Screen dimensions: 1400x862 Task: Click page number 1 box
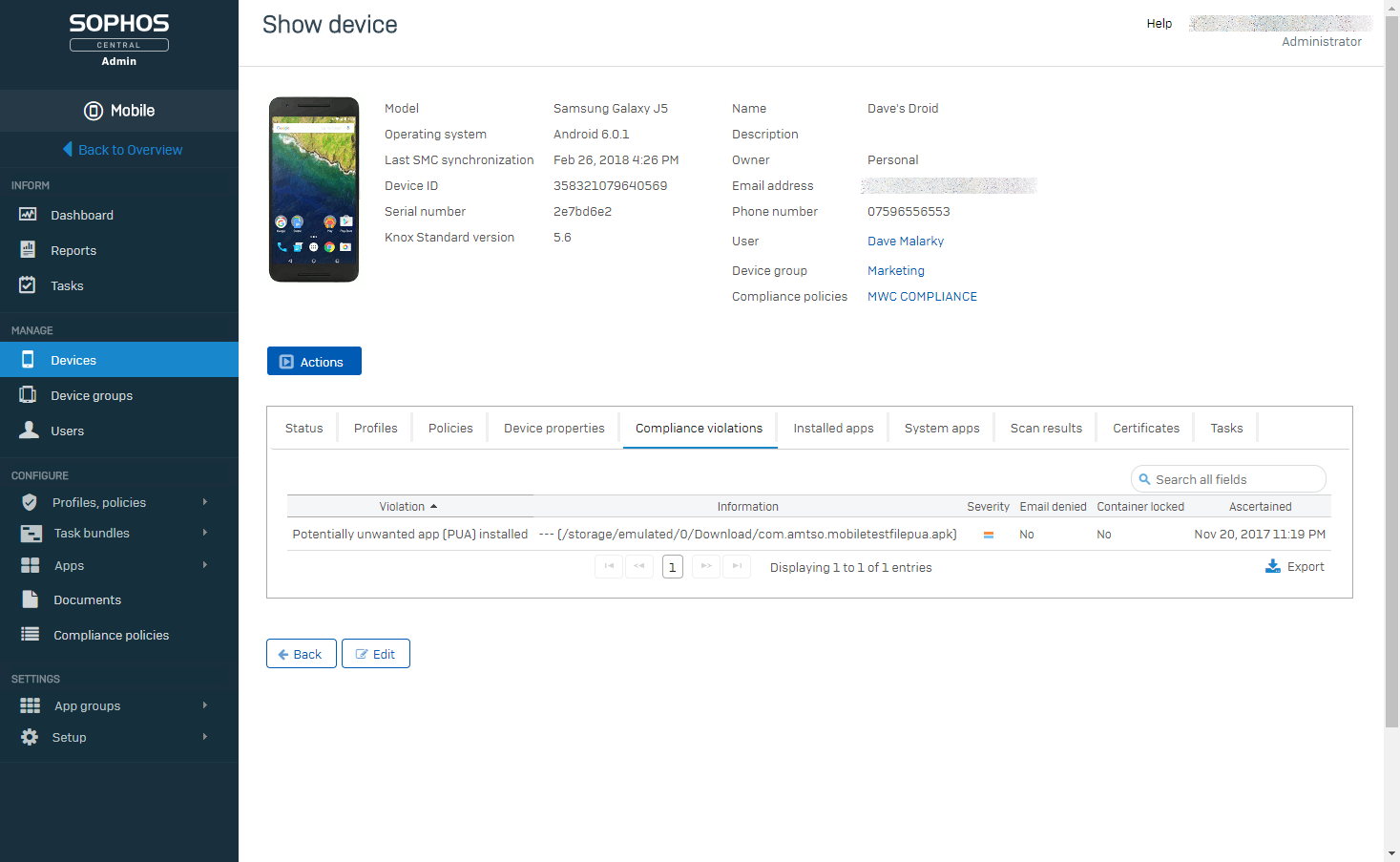point(673,567)
